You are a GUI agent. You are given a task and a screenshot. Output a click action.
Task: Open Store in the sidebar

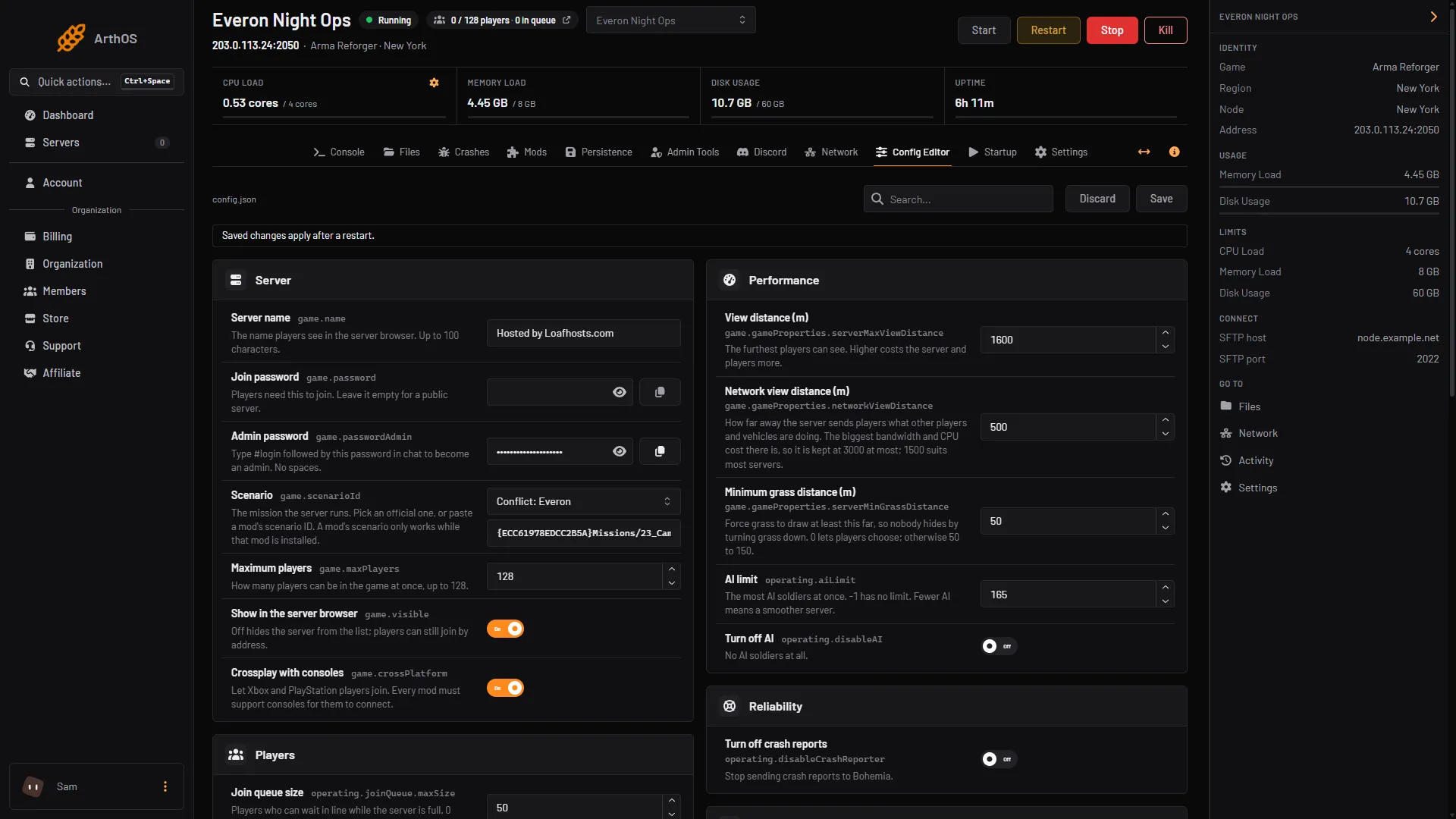[96, 318]
